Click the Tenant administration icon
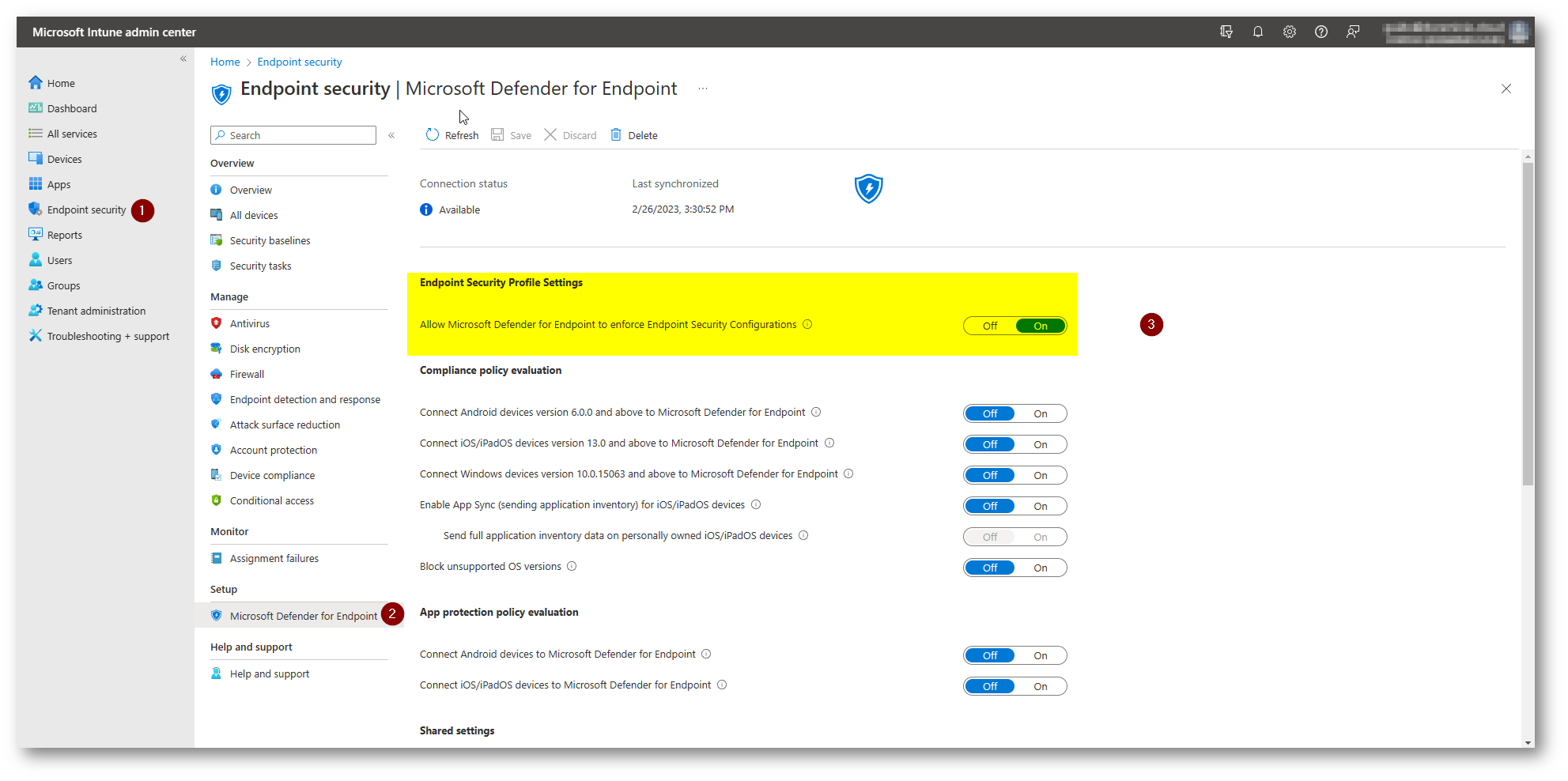Viewport: 1568px width, 781px height. click(36, 310)
